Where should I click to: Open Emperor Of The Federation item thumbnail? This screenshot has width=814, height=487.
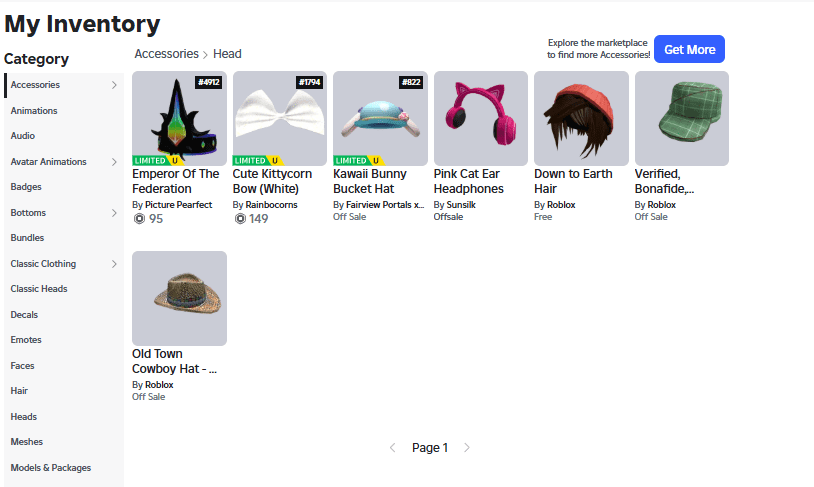tap(179, 118)
